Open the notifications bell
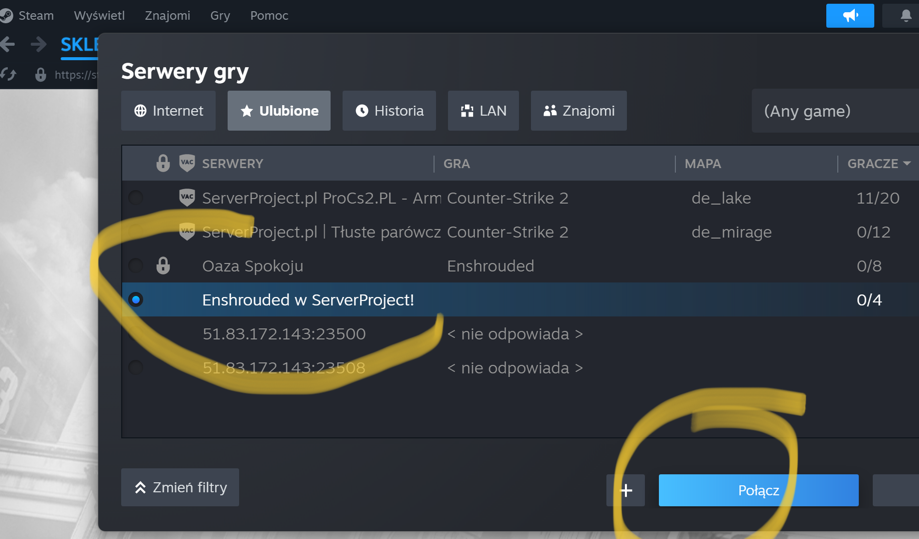This screenshot has width=919, height=539. click(x=905, y=16)
